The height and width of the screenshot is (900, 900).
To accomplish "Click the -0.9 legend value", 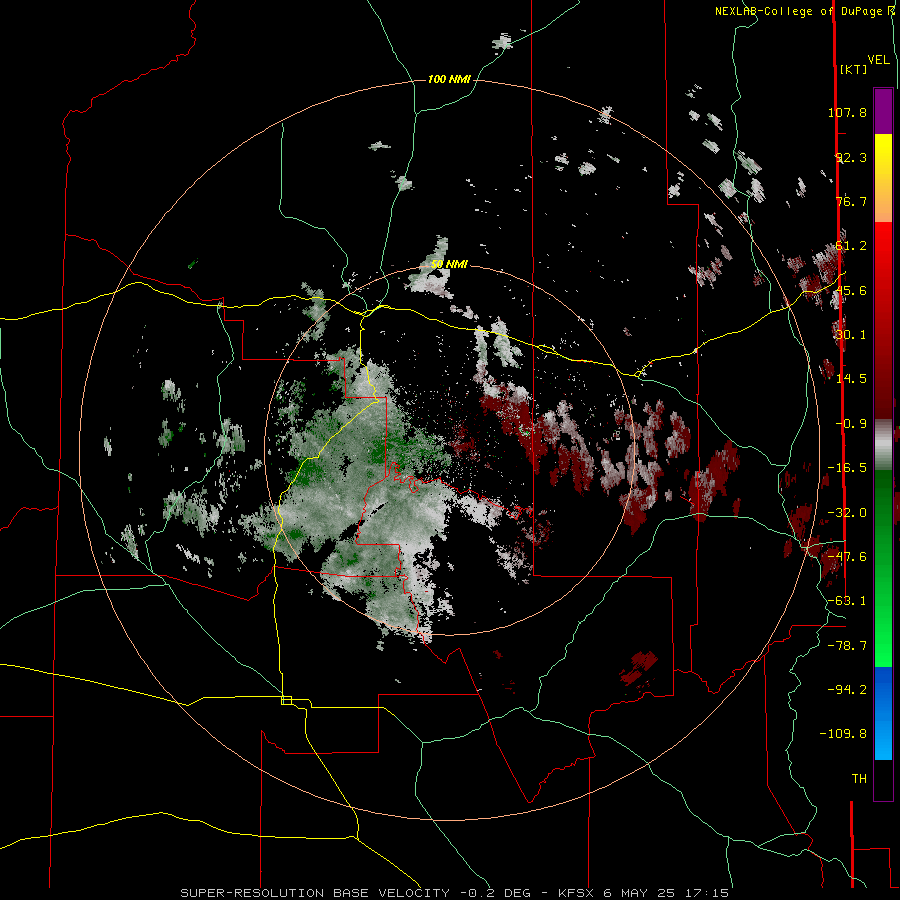I will tap(851, 424).
